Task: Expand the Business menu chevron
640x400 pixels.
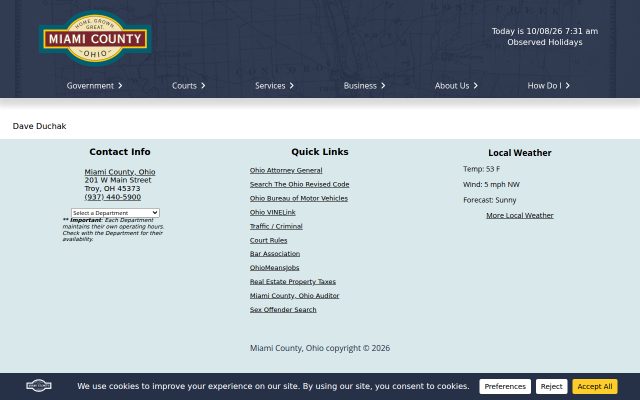Action: point(383,86)
